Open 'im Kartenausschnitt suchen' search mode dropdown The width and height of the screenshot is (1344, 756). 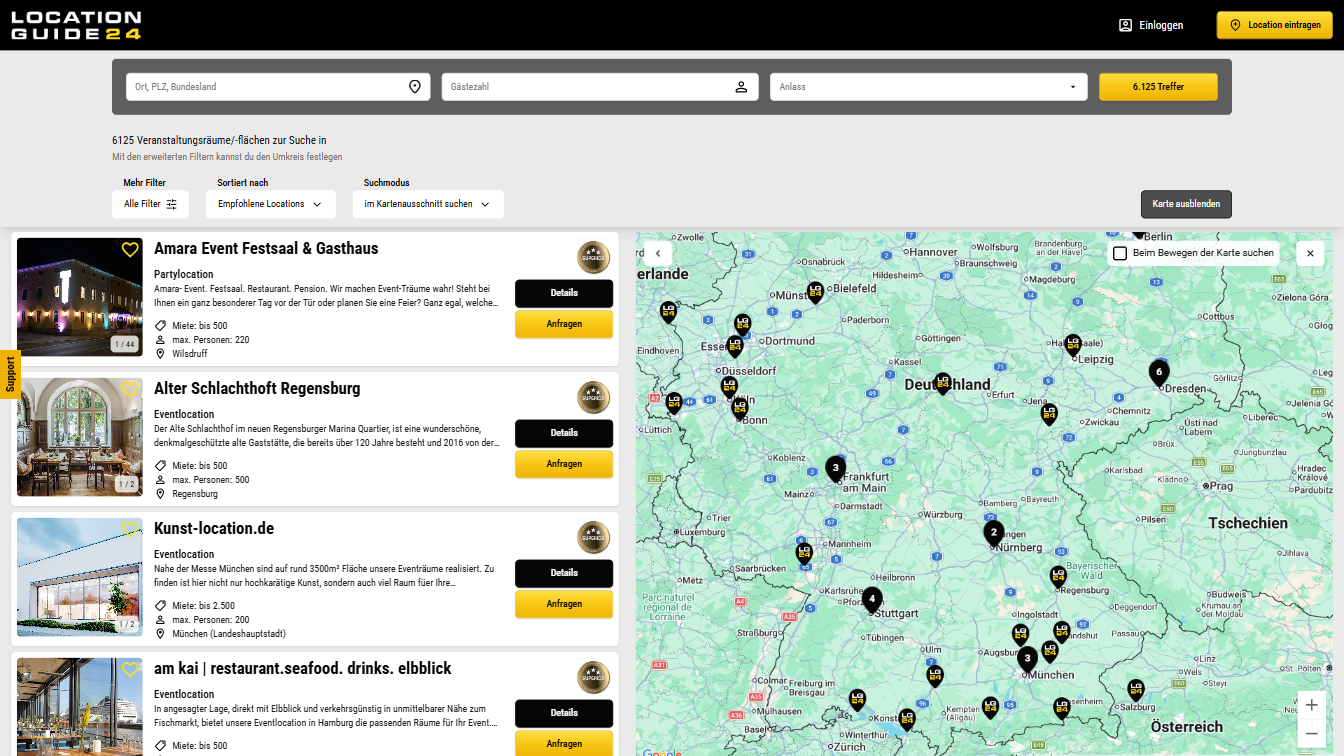(427, 204)
